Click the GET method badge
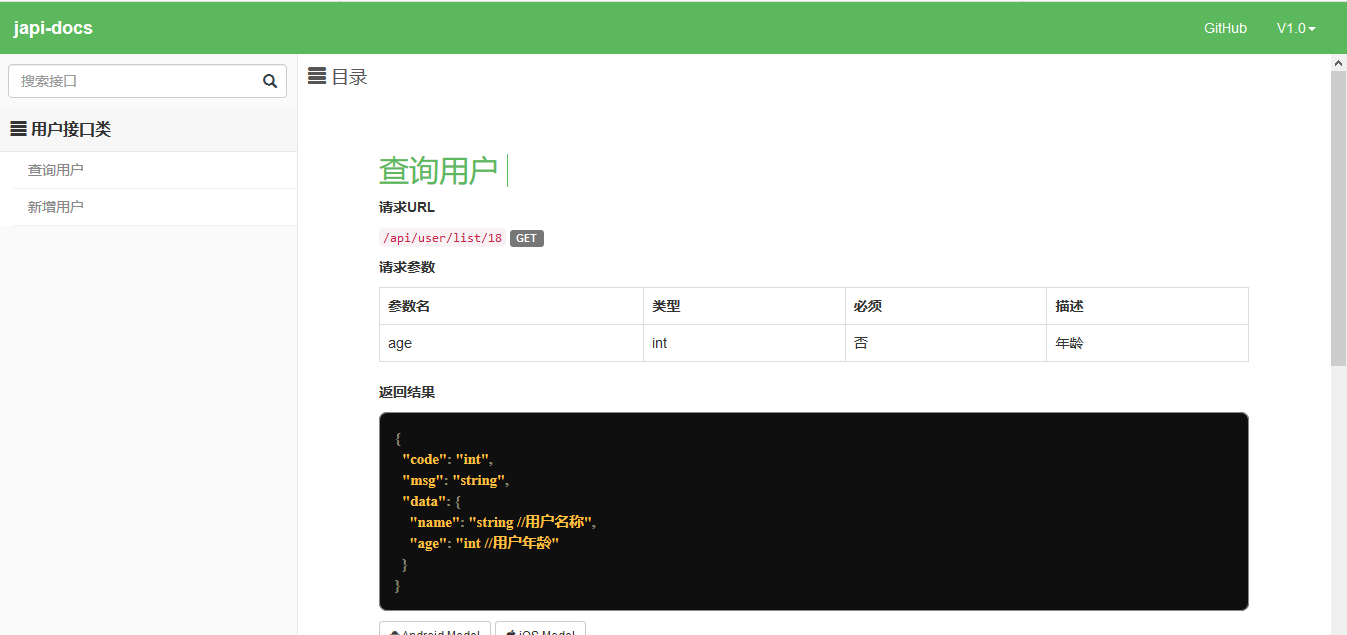Viewport: 1347px width, 635px height. [x=527, y=238]
